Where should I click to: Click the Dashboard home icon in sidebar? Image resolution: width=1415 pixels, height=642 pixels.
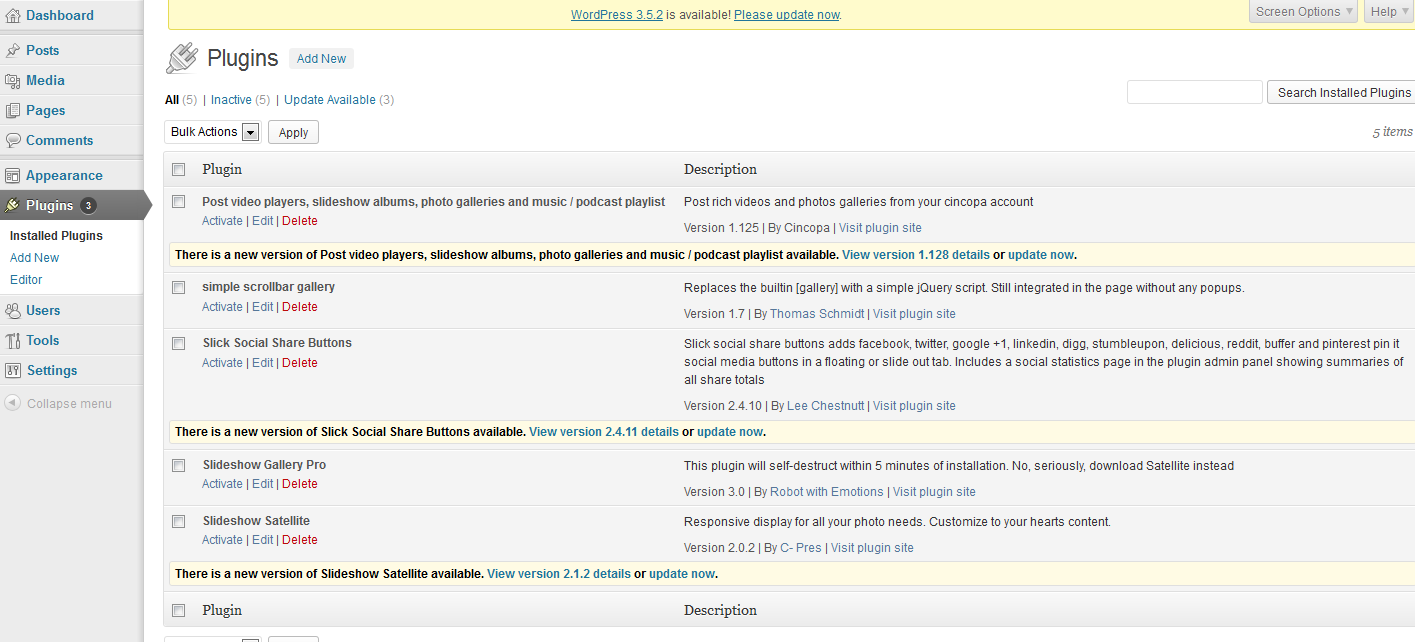pos(13,15)
